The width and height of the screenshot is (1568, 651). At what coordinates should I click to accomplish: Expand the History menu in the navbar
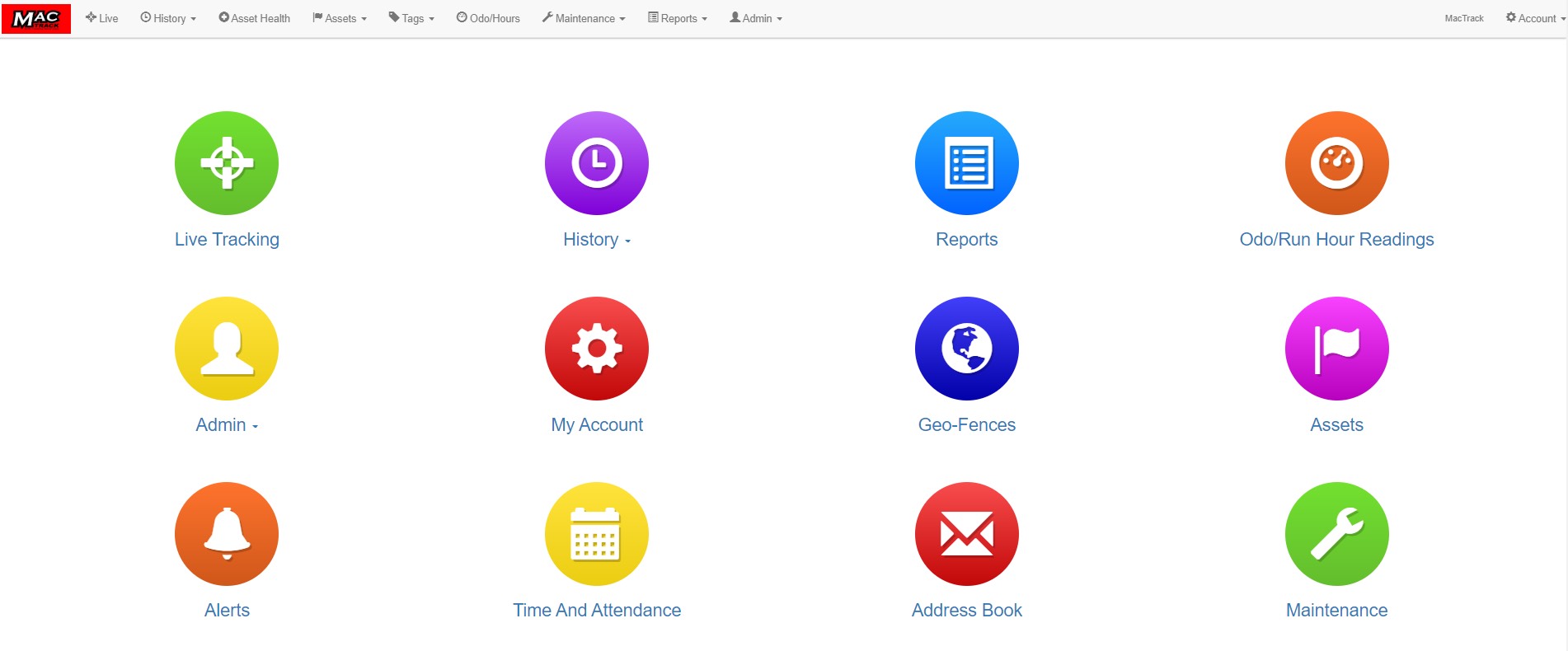(168, 18)
